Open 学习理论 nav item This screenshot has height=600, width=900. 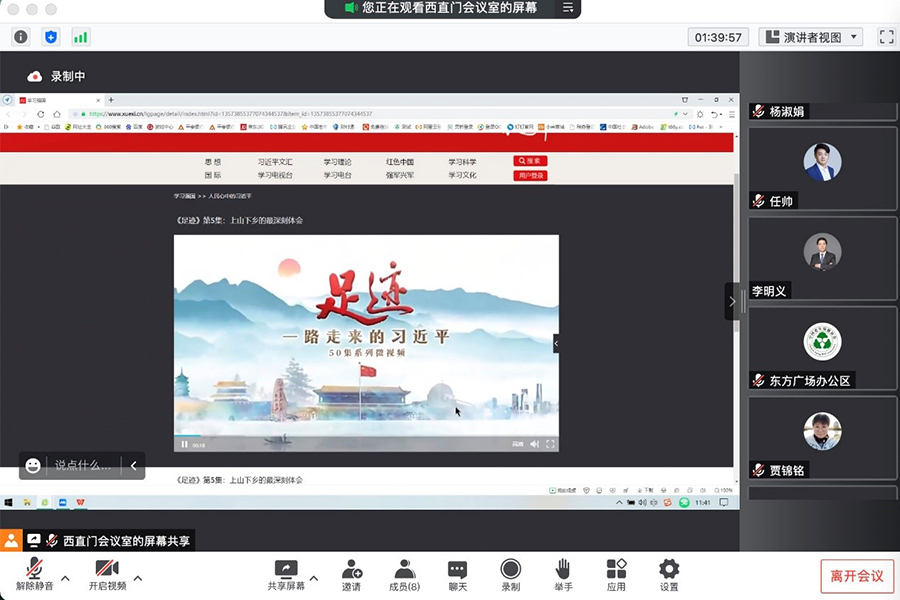coord(338,162)
